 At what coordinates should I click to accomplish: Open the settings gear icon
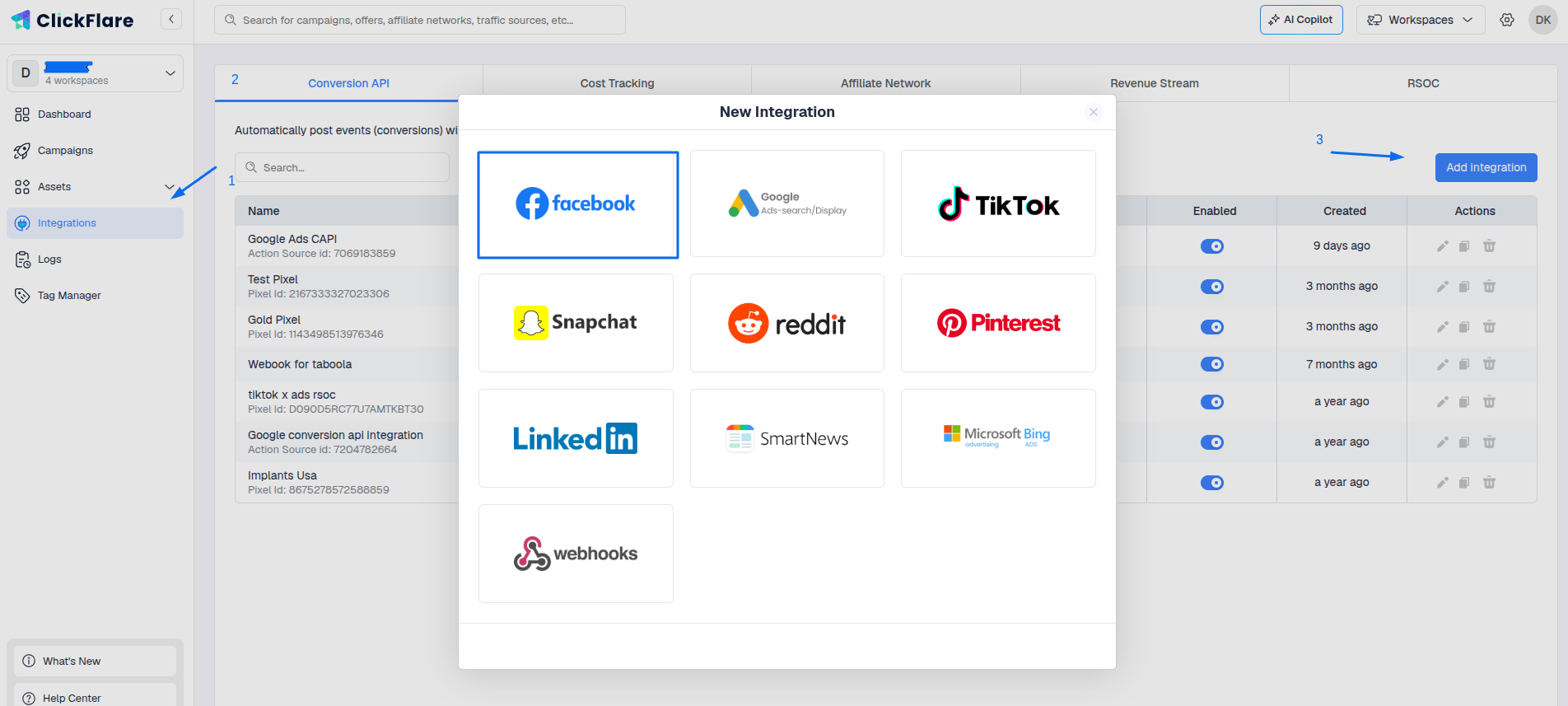click(1507, 20)
